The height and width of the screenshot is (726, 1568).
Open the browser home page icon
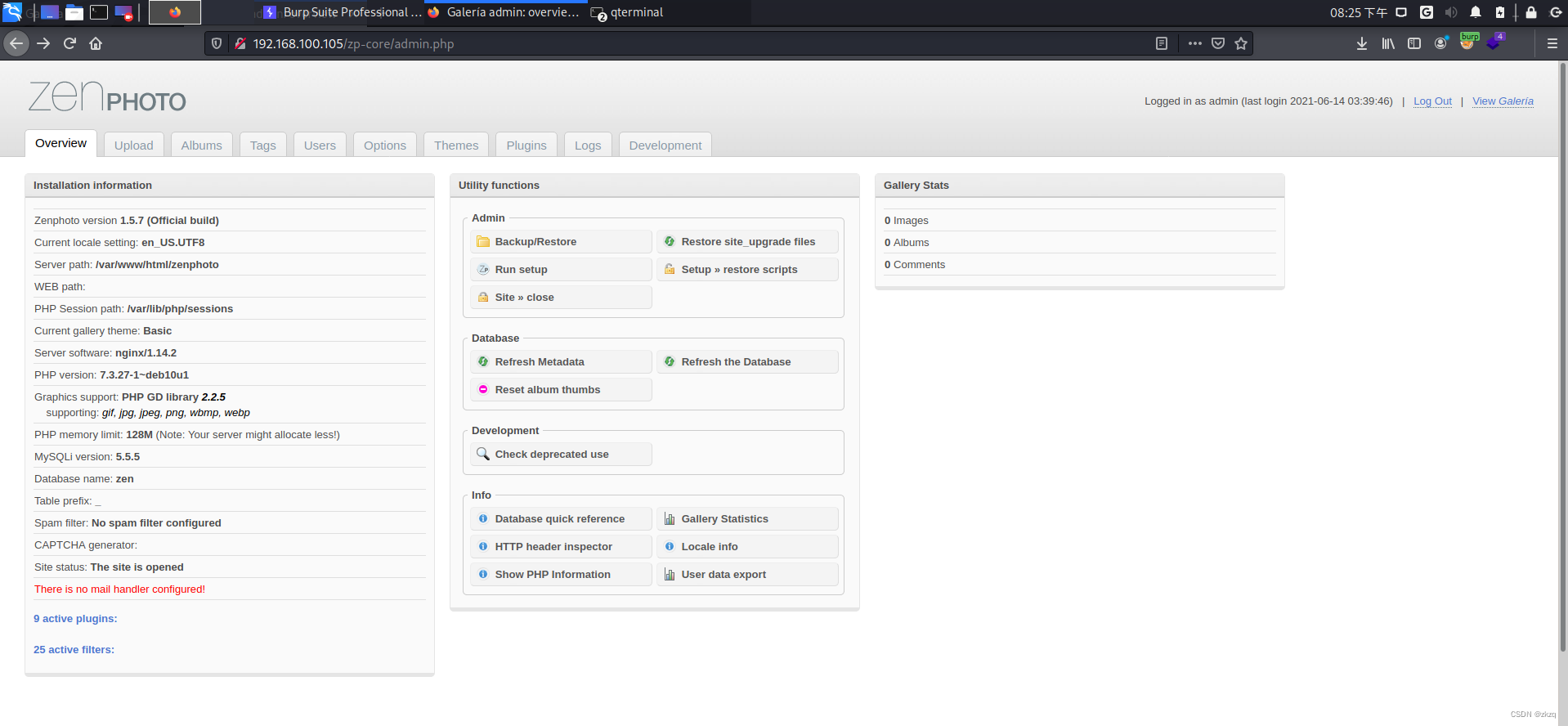pyautogui.click(x=96, y=43)
